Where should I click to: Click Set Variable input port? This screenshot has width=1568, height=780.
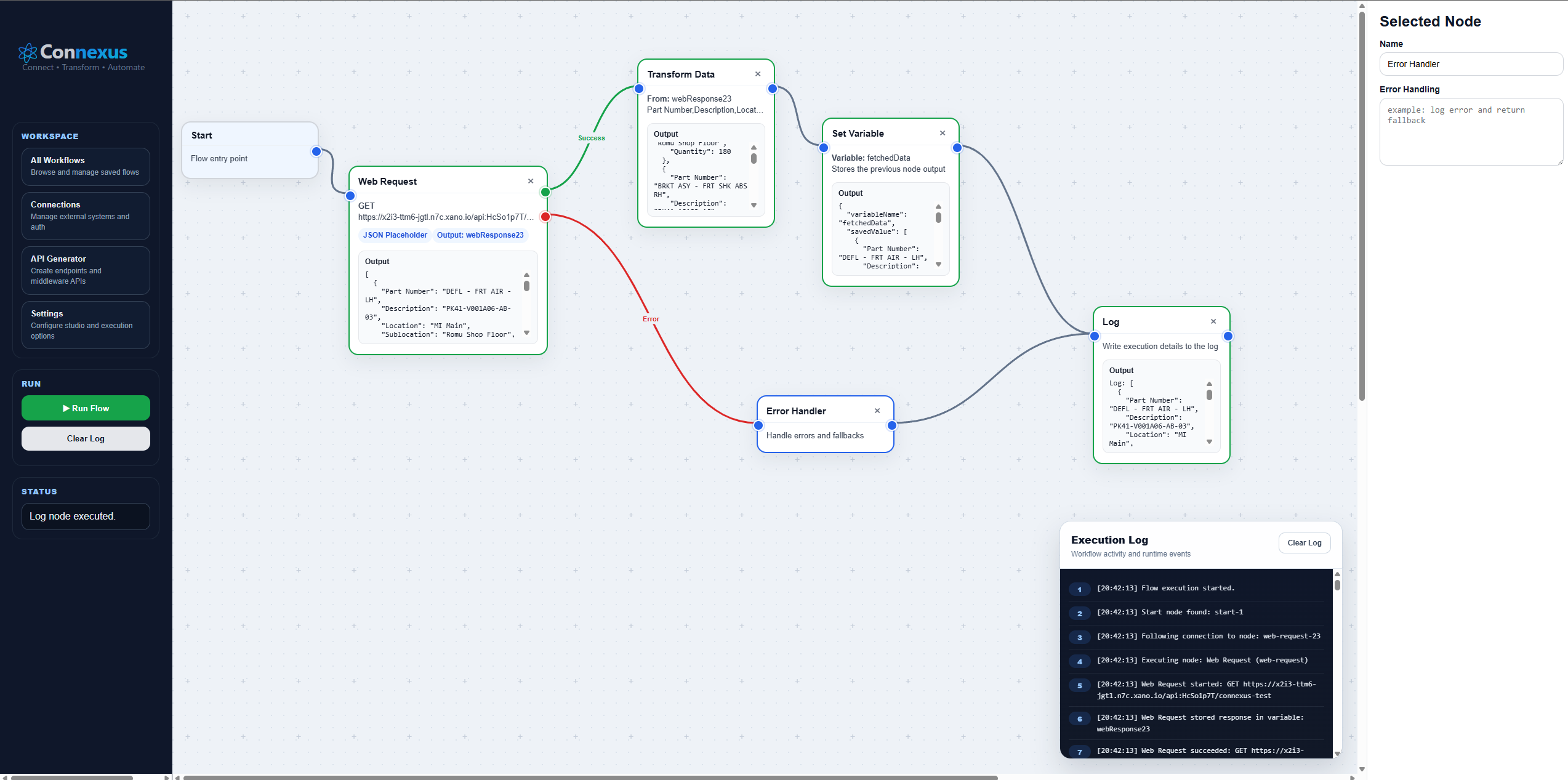coord(824,148)
